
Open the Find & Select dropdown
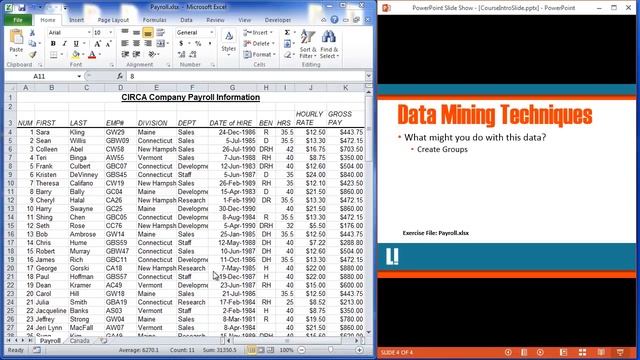329,44
